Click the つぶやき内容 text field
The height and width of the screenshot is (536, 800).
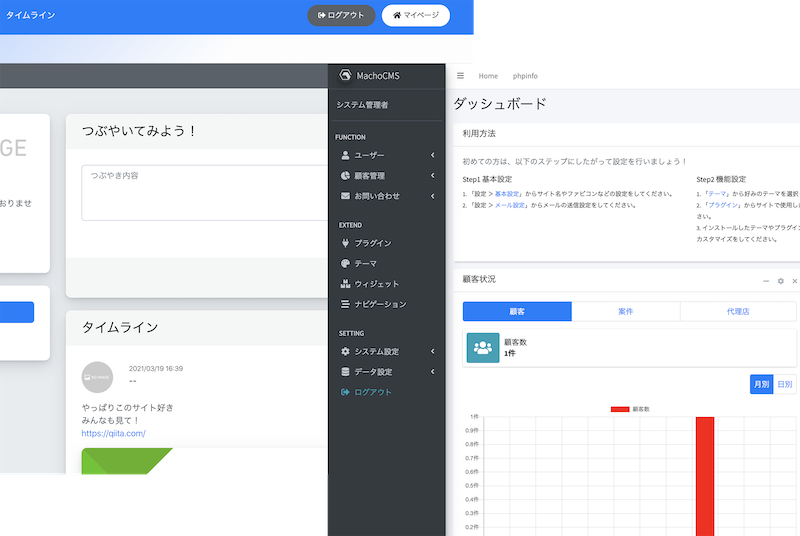[x=203, y=192]
